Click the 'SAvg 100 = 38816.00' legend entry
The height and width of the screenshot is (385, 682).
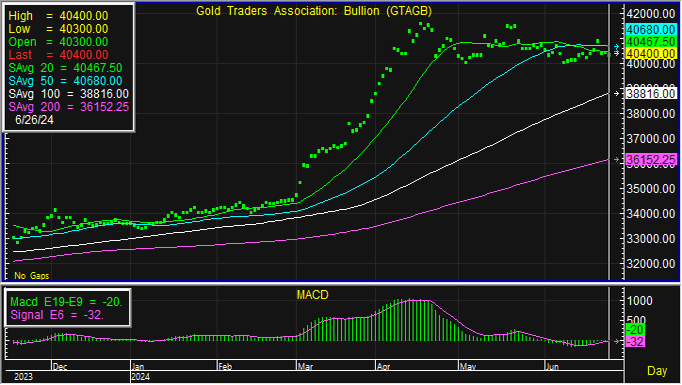tap(69, 94)
